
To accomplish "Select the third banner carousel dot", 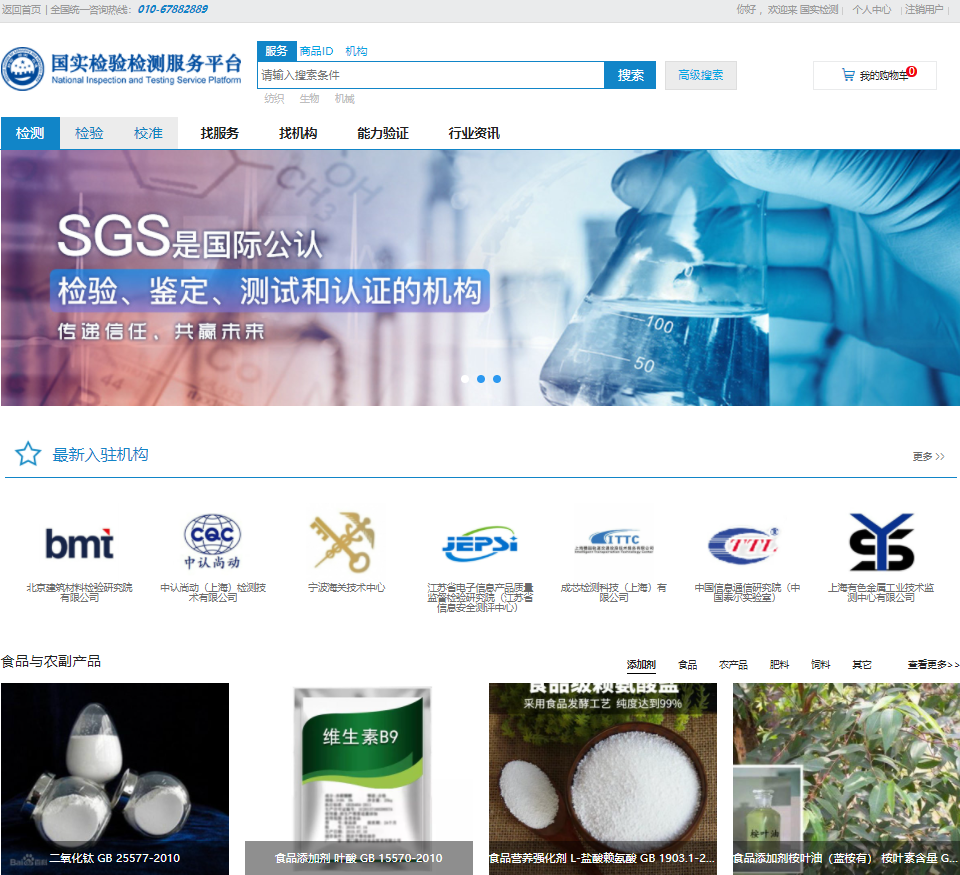I will tap(497, 379).
